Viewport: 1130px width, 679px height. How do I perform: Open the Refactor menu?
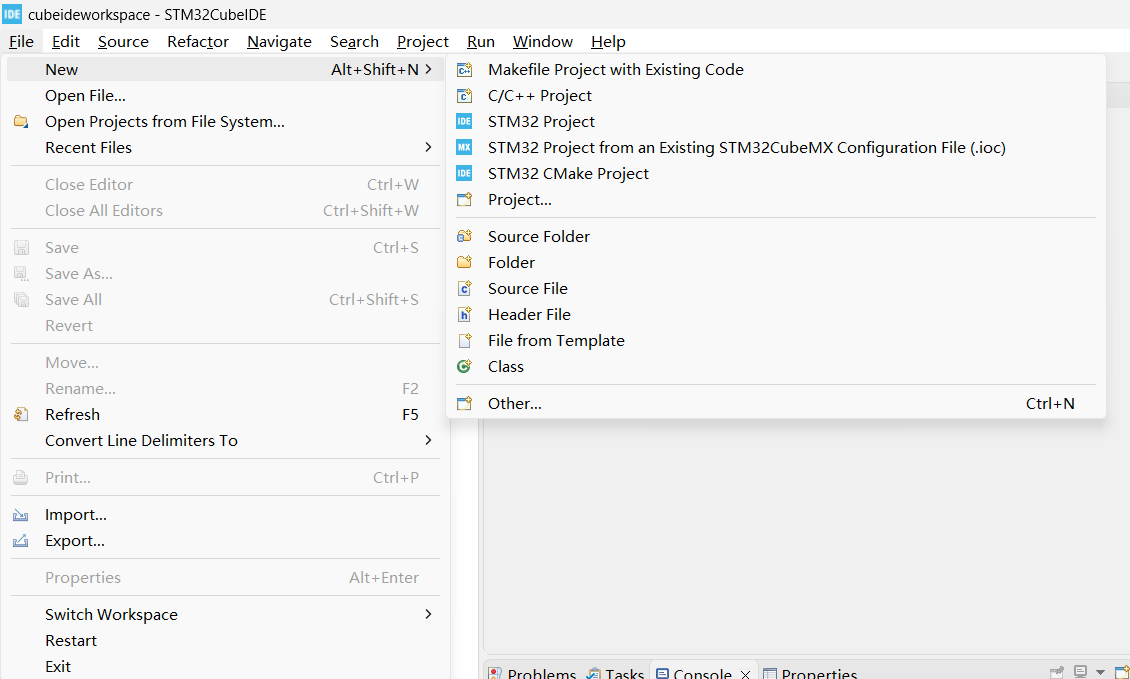coord(197,42)
